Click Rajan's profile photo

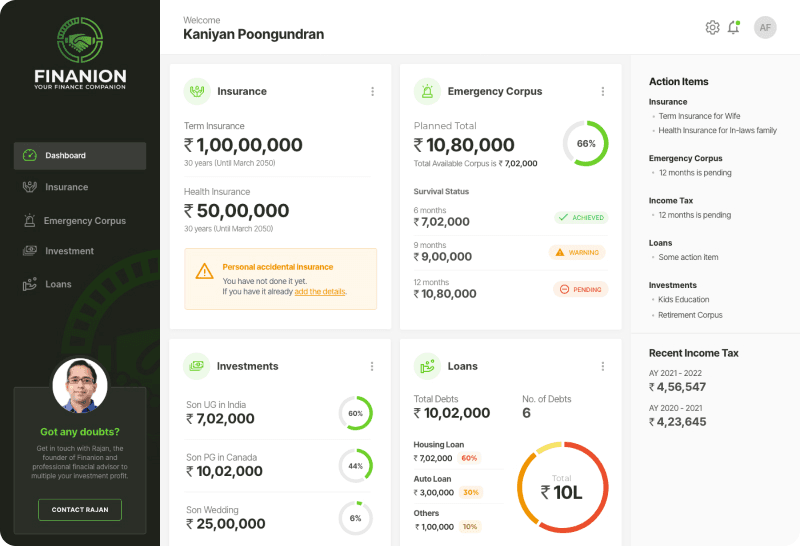pyautogui.click(x=80, y=386)
